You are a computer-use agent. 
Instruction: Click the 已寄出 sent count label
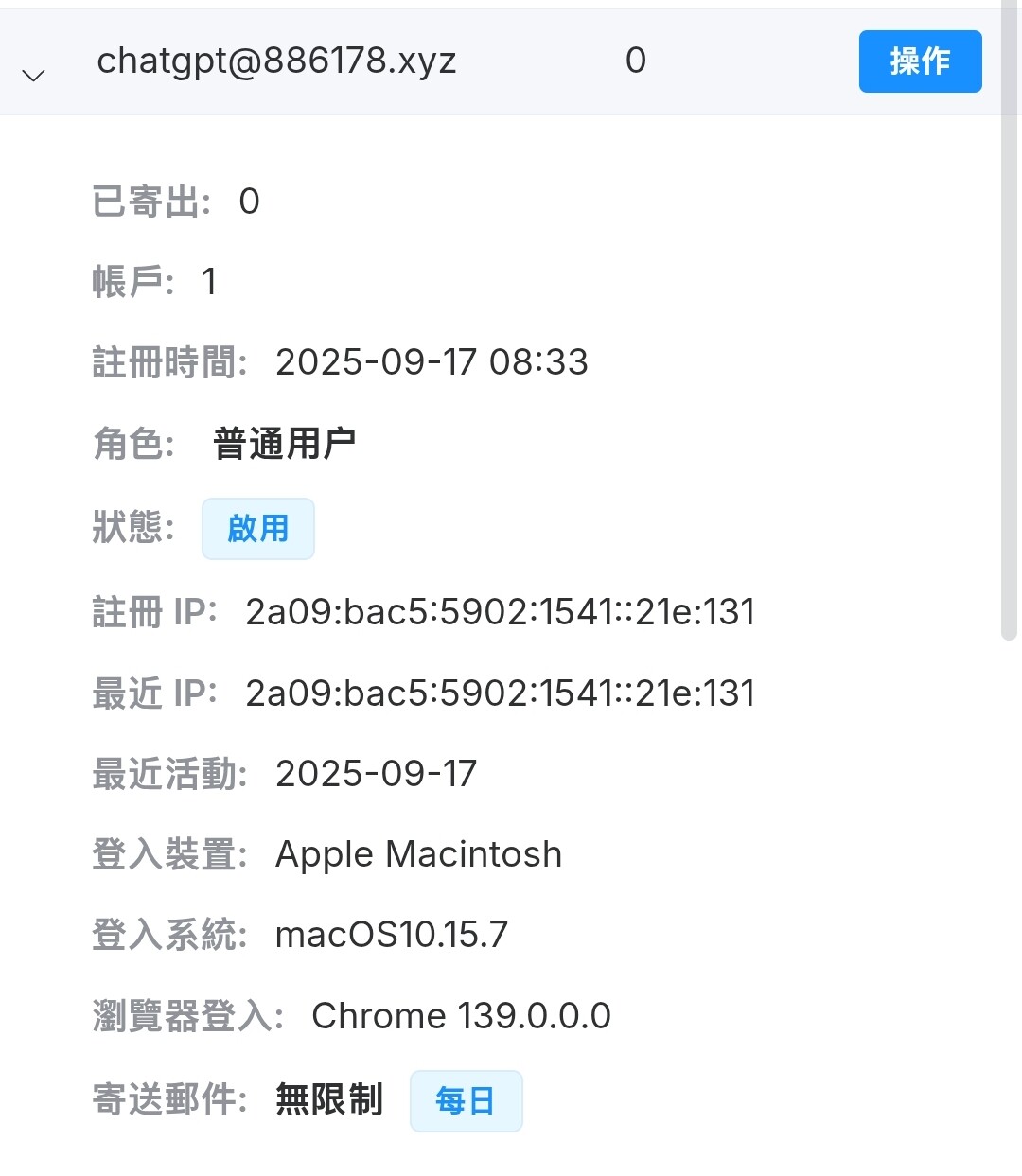pyautogui.click(x=151, y=202)
